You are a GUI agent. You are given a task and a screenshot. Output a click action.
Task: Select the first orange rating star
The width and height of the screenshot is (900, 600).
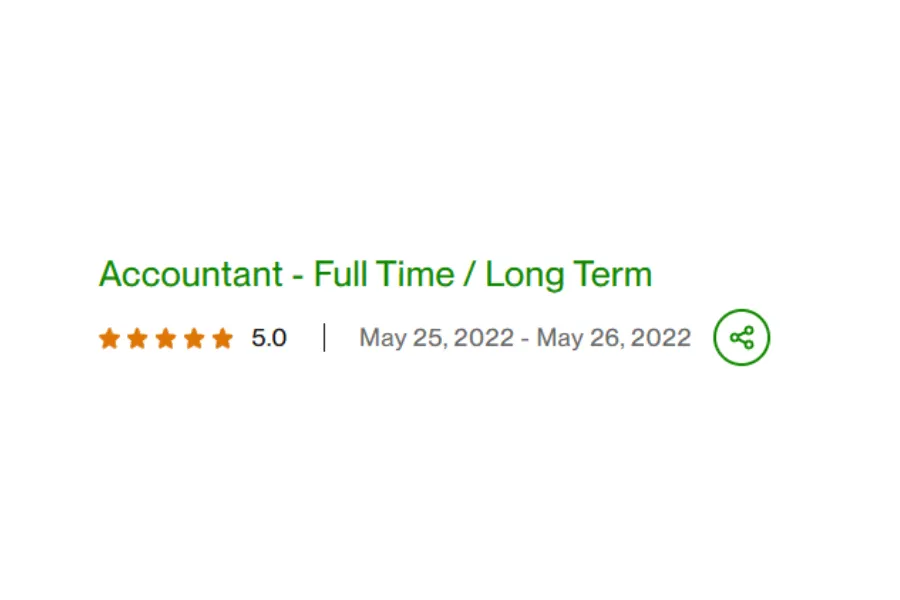109,338
